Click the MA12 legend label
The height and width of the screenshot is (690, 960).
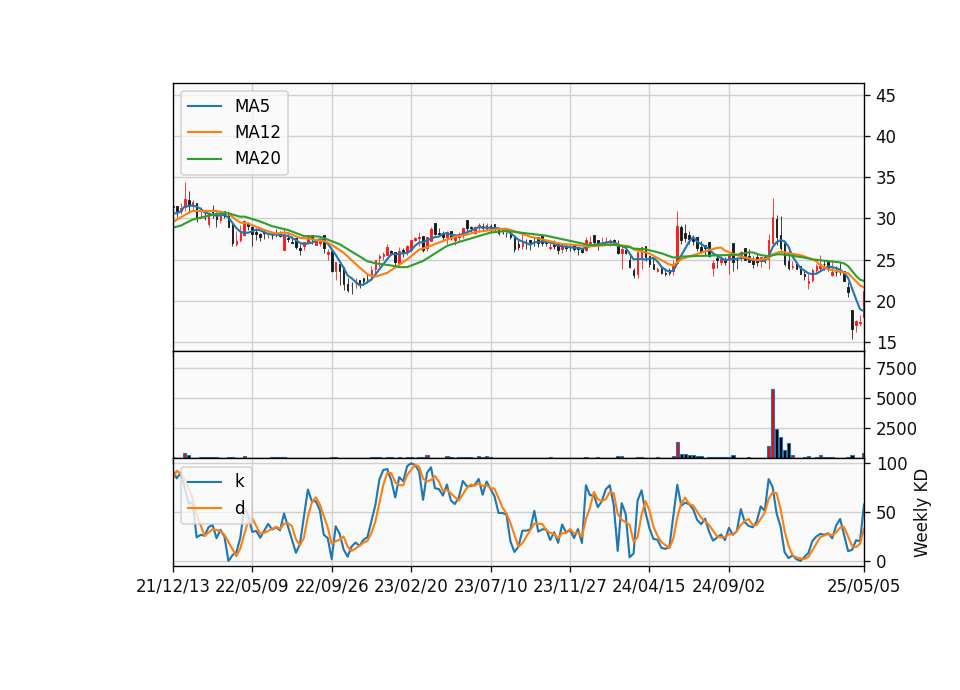click(257, 132)
